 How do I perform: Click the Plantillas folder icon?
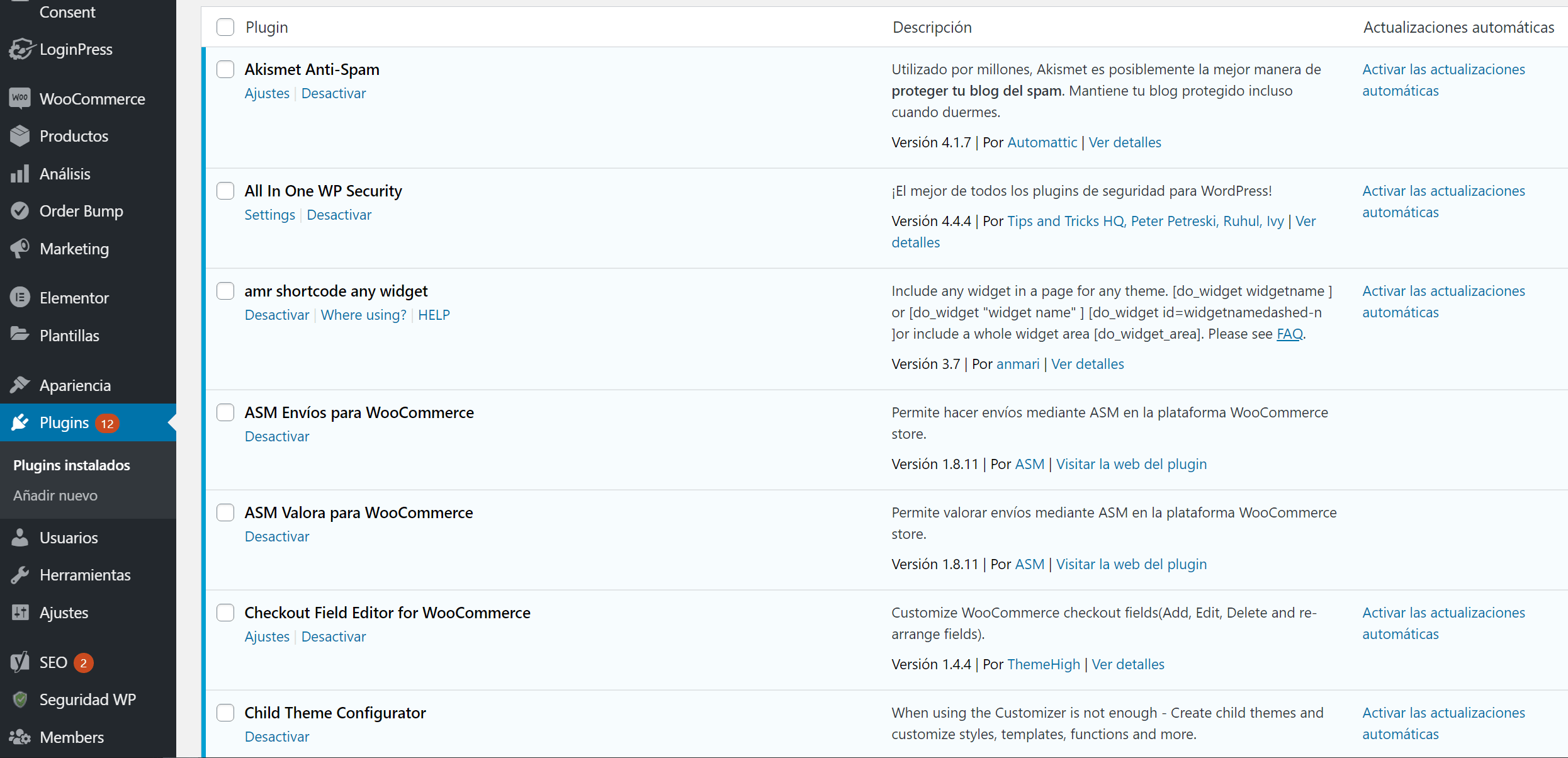coord(20,334)
